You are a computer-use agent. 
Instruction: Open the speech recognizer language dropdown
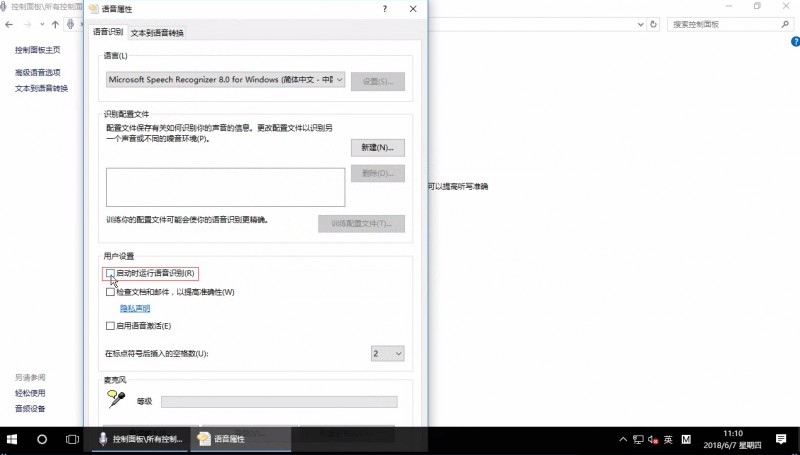(226, 80)
